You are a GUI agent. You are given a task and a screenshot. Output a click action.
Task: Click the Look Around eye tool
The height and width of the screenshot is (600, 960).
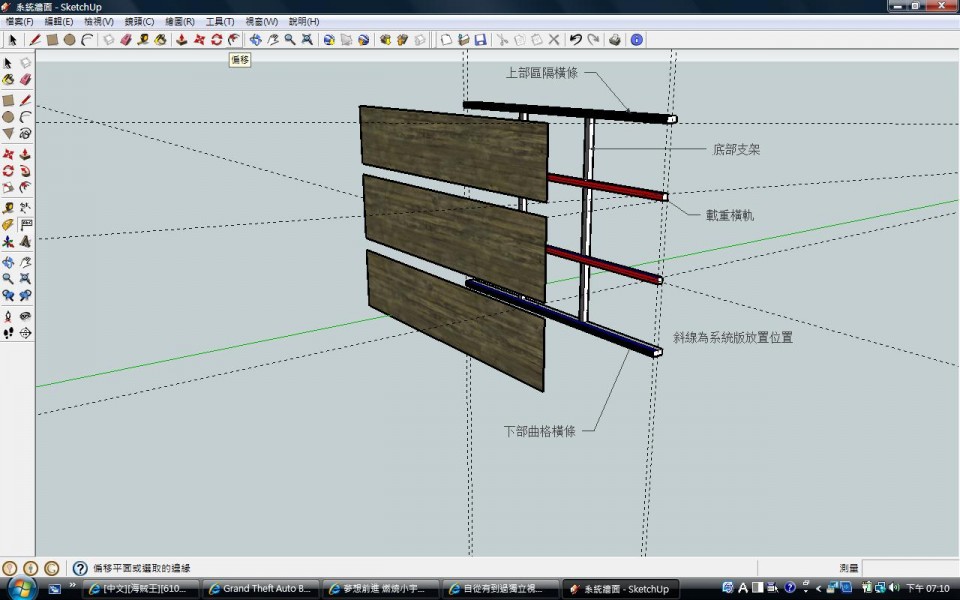[25, 316]
